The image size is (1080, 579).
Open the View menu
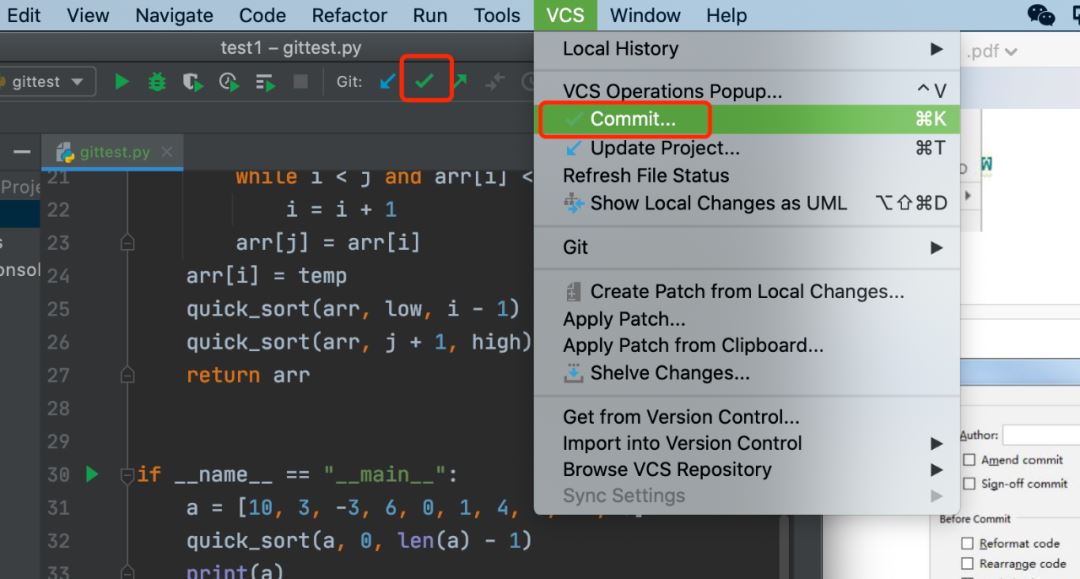(x=87, y=15)
